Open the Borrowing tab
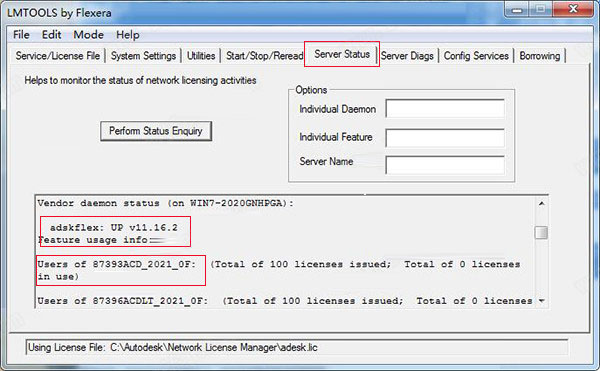This screenshot has height=371, width=600. point(540,56)
